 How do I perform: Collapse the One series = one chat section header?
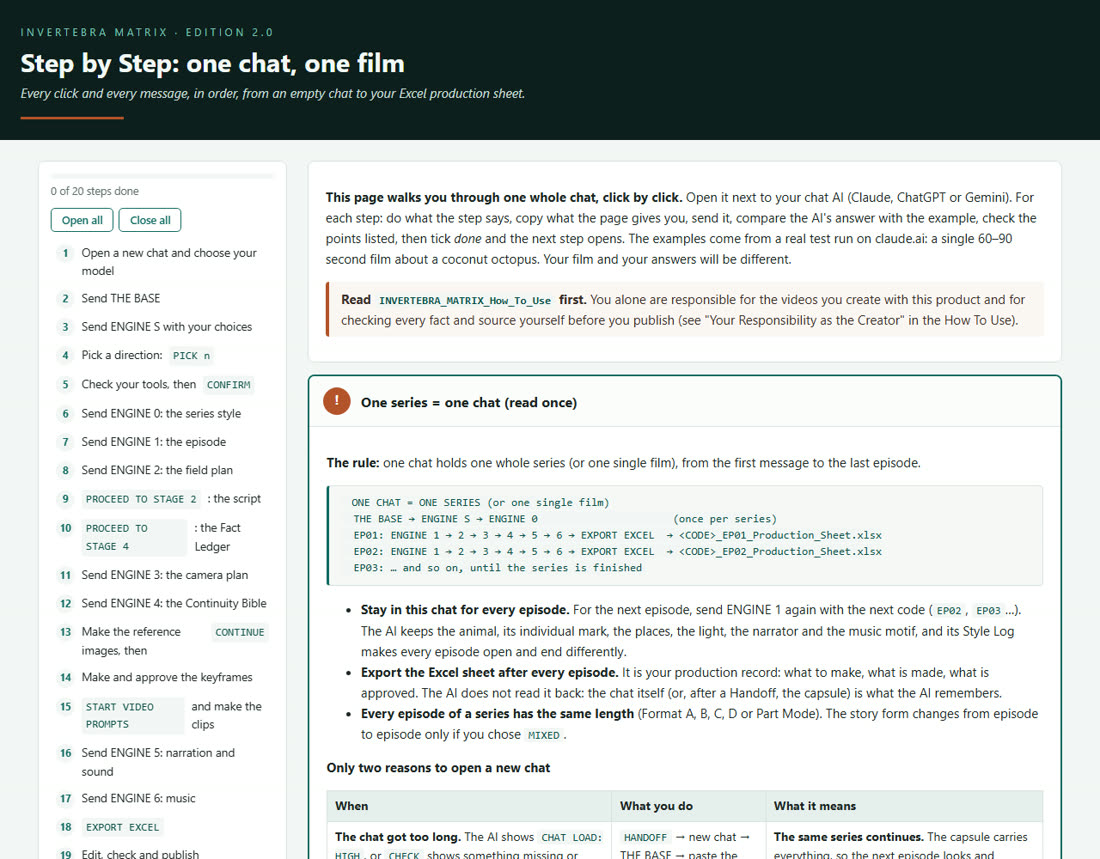(685, 402)
